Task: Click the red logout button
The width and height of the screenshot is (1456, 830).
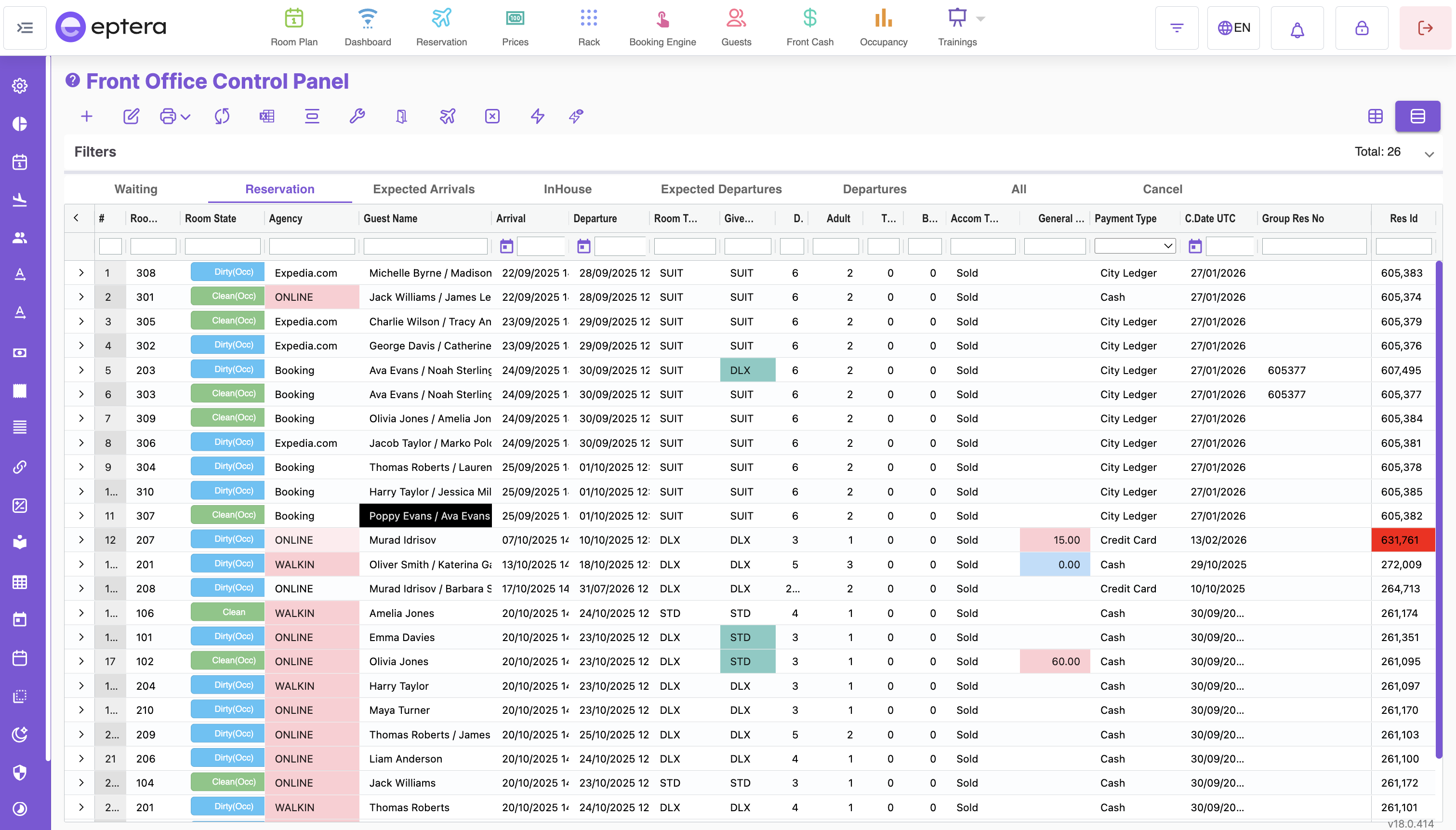Action: (x=1425, y=28)
